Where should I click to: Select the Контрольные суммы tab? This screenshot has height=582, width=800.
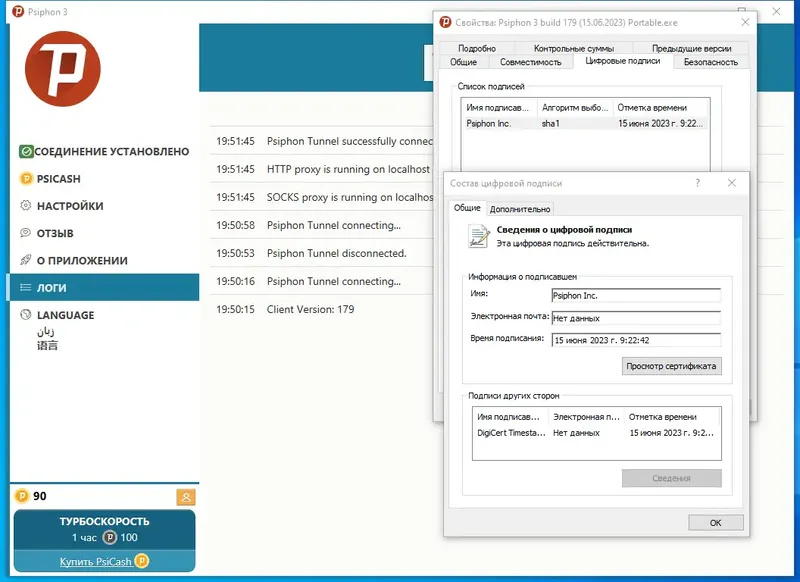(x=573, y=48)
